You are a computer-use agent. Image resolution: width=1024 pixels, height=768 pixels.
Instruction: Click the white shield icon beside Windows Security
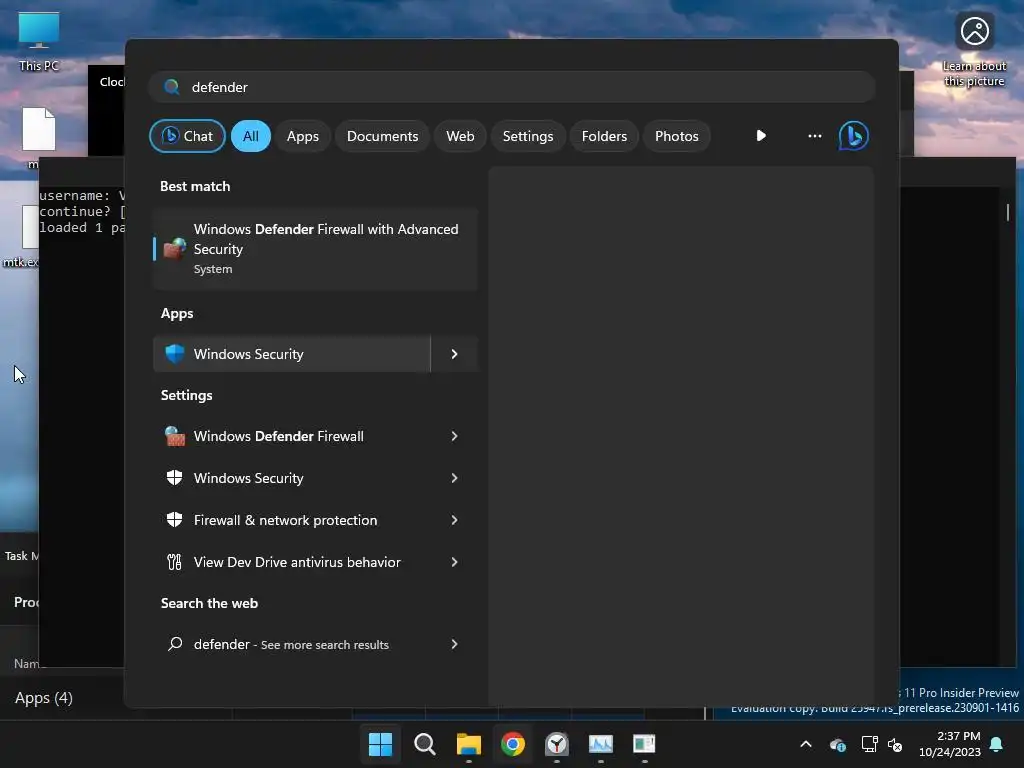coord(174,478)
